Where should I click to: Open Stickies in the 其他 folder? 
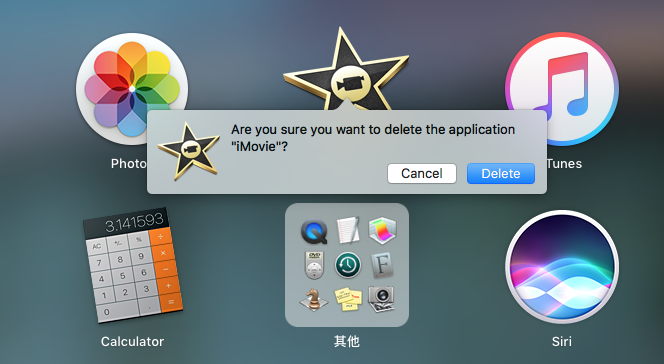[348, 299]
